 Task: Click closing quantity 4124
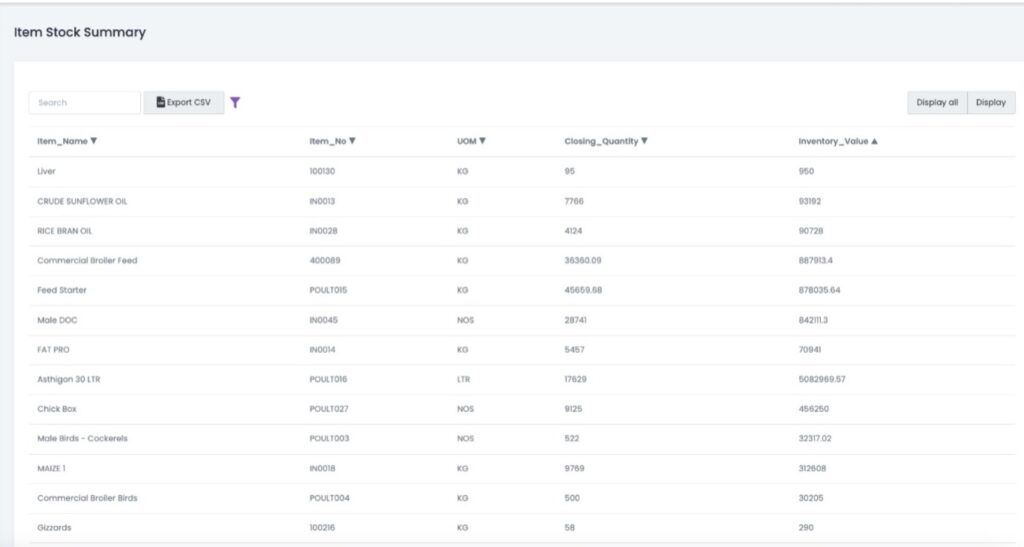pos(573,231)
